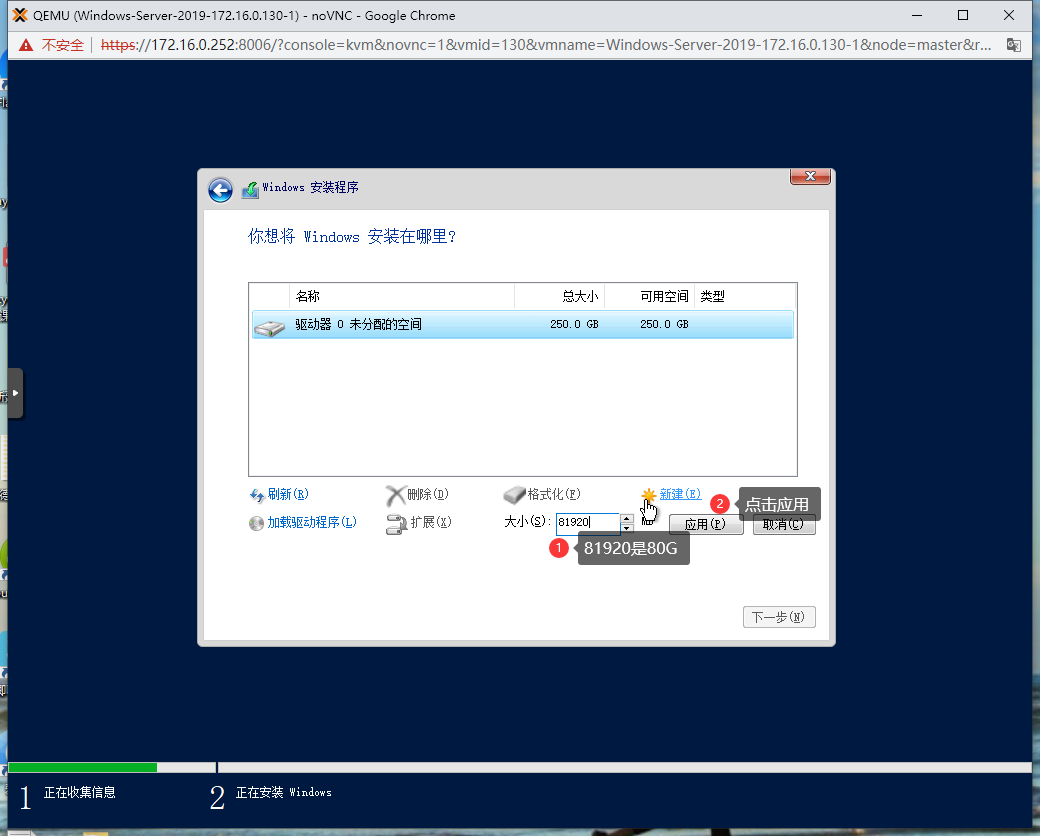Image resolution: width=1040 pixels, height=836 pixels.
Task: Minimize the Chrome noVNC window
Action: (917, 15)
